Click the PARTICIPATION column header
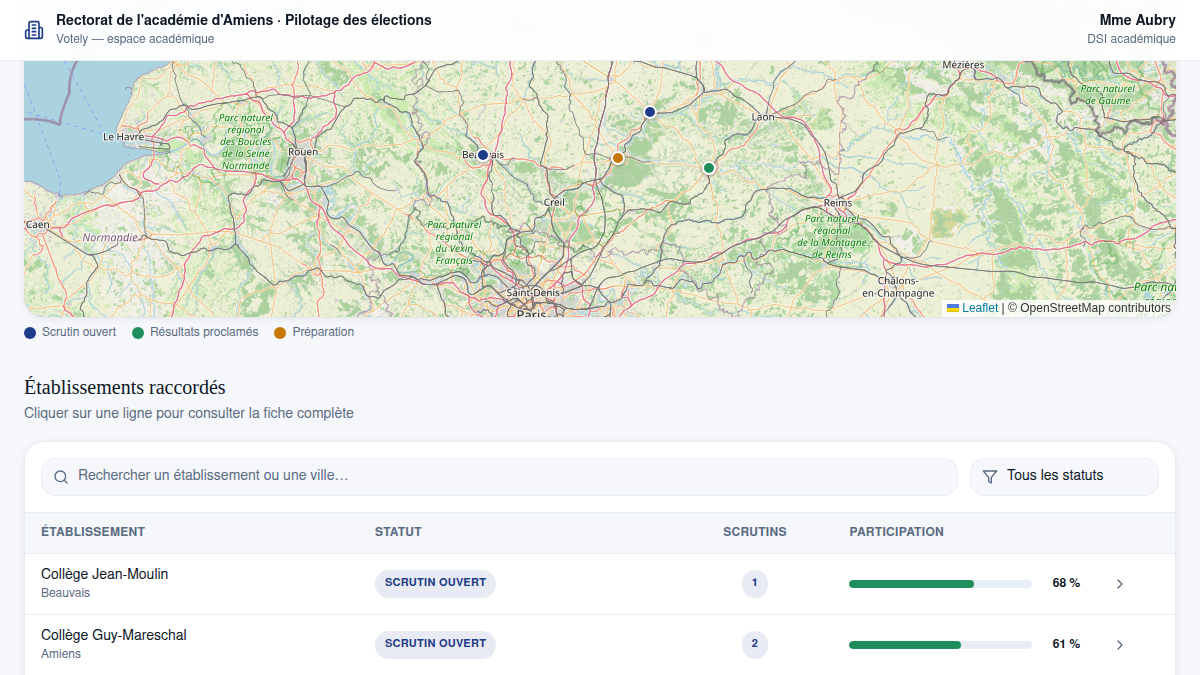The width and height of the screenshot is (1200, 675). tap(897, 532)
